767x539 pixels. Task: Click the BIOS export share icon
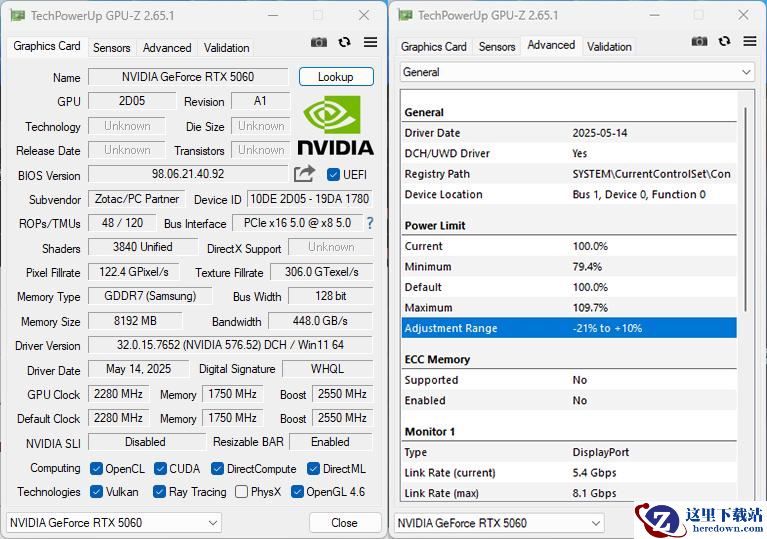click(x=304, y=174)
